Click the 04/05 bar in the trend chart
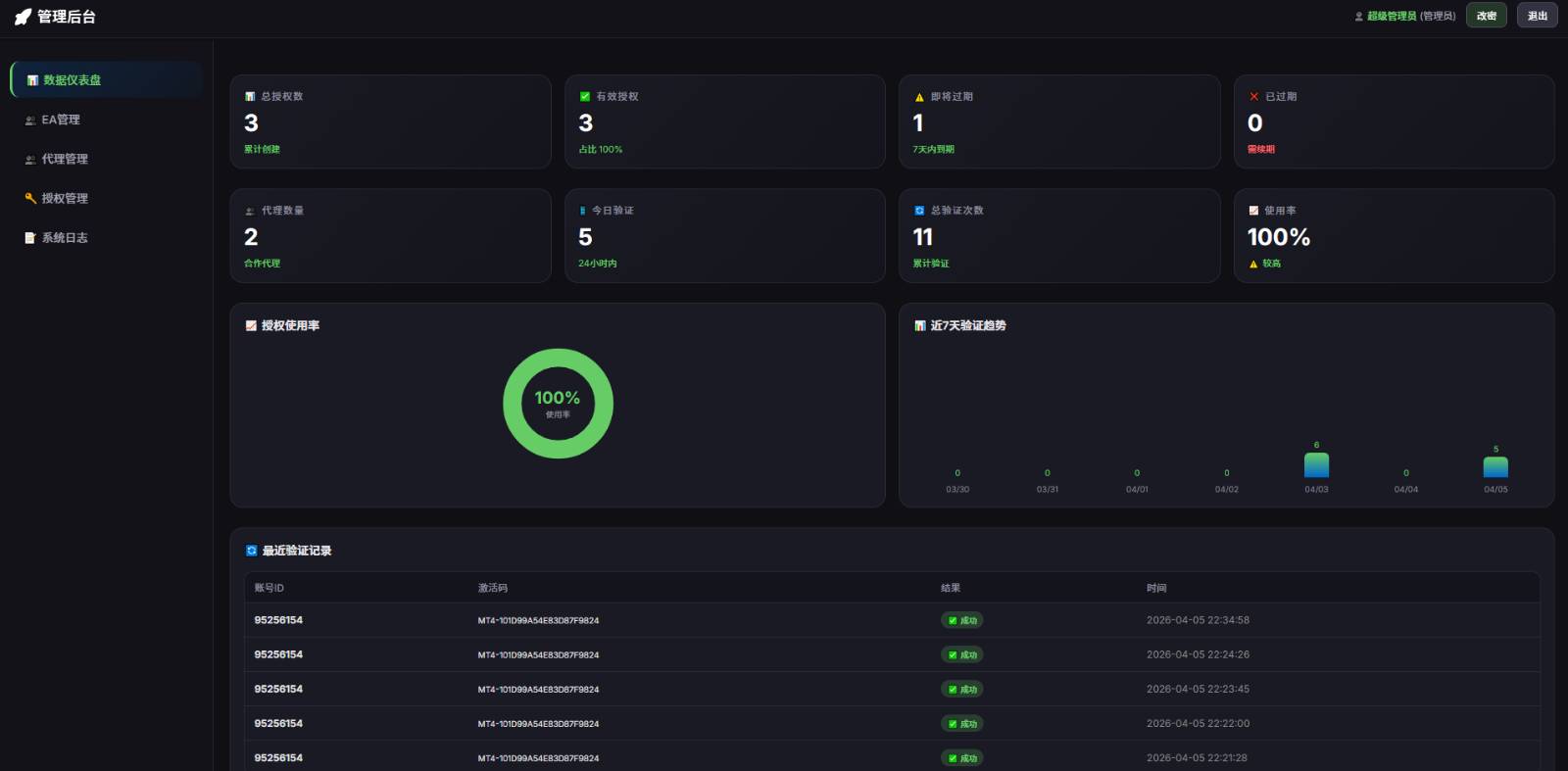 click(1496, 467)
